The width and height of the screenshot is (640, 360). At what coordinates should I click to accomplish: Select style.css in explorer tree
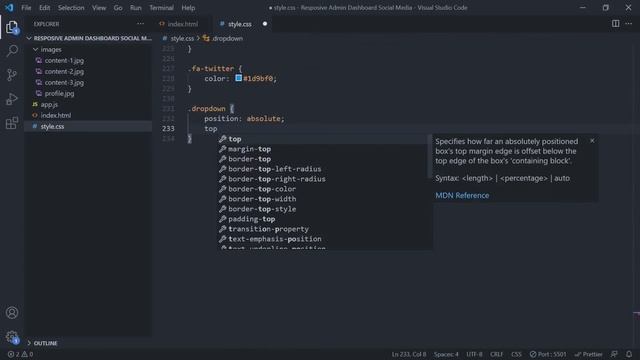click(52, 127)
